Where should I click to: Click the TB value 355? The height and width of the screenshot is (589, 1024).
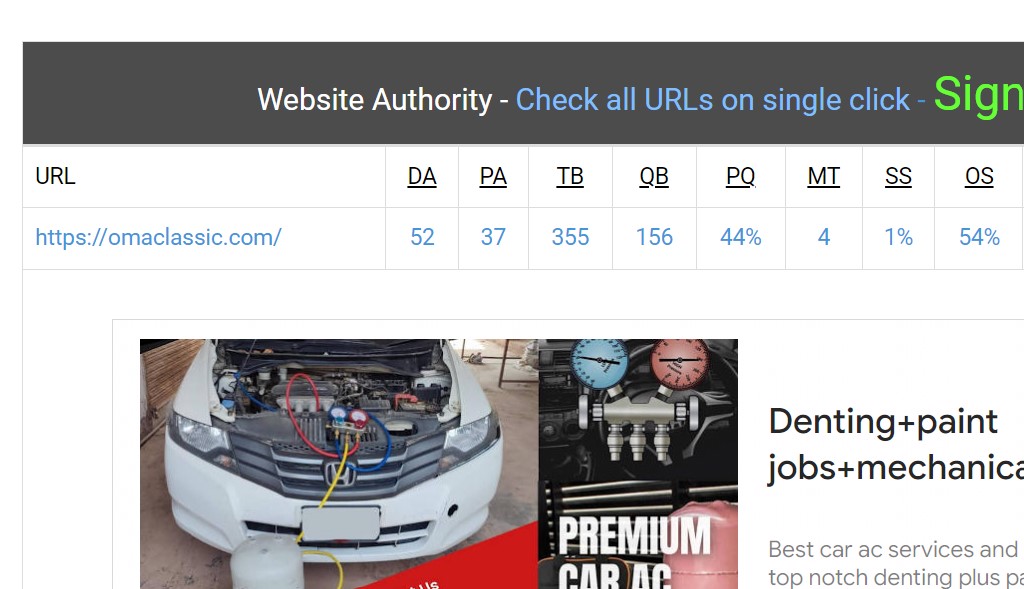click(x=570, y=237)
